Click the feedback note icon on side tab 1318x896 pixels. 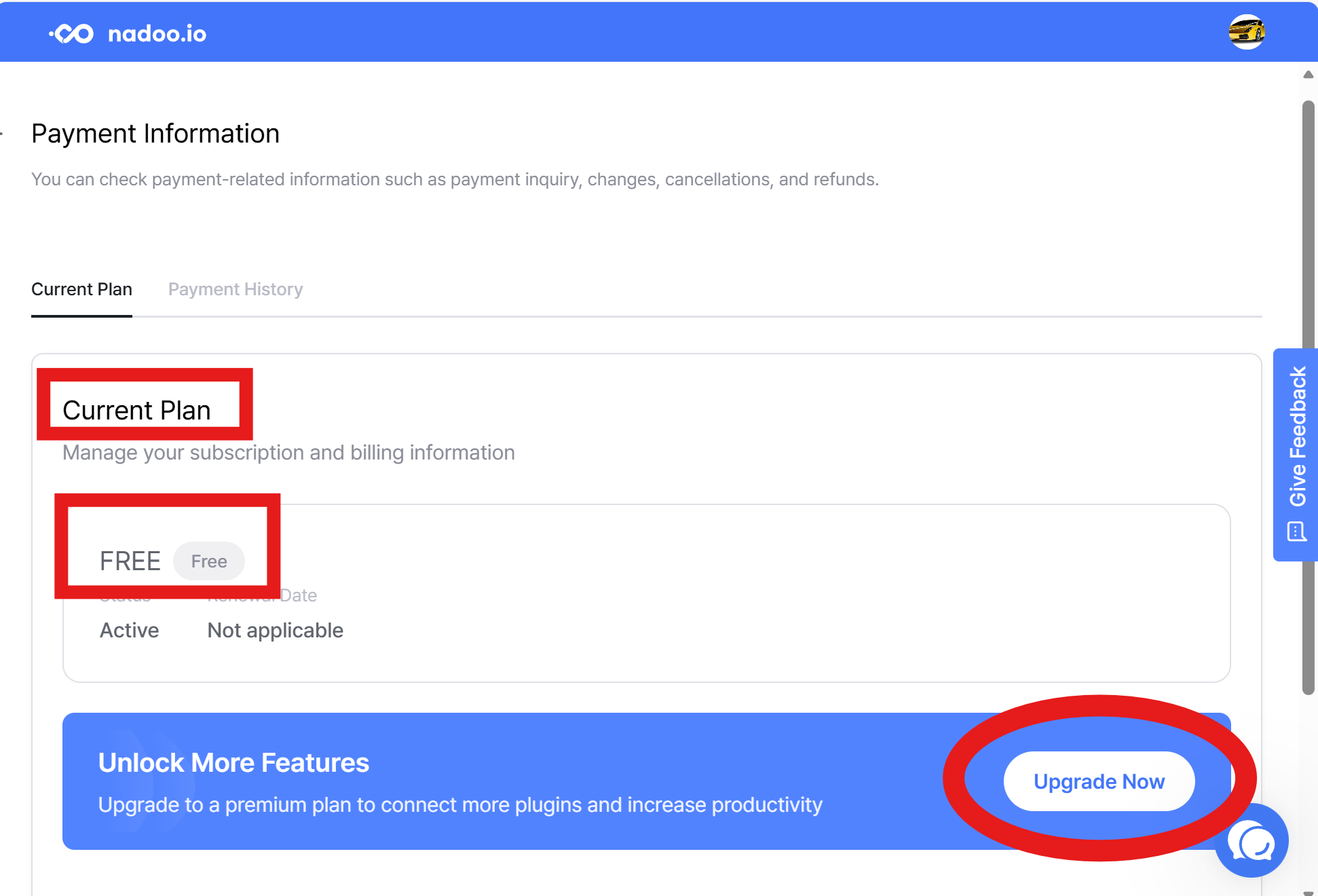tap(1297, 531)
